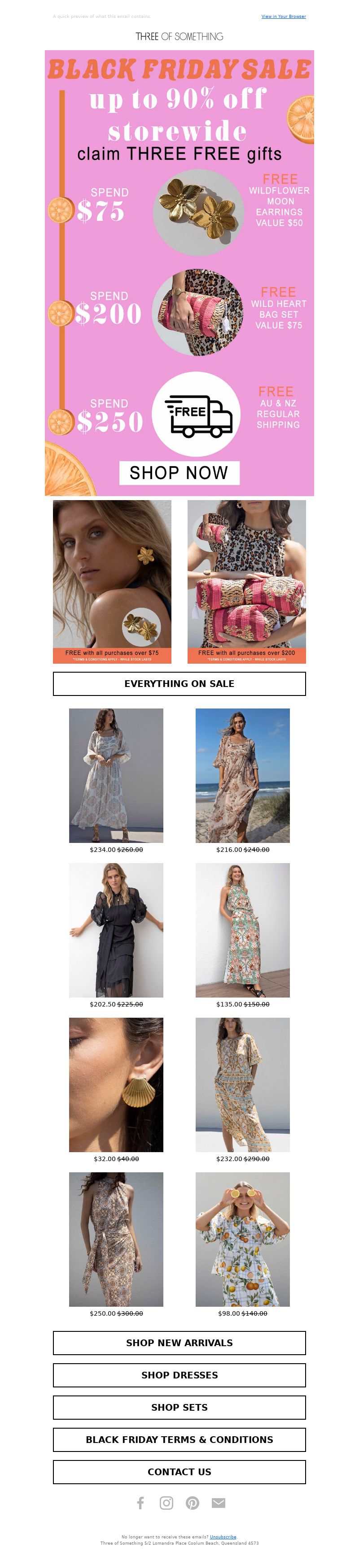Viewport: 359px width, 1568px height.
Task: Open the Facebook icon in footer
Action: click(140, 1503)
